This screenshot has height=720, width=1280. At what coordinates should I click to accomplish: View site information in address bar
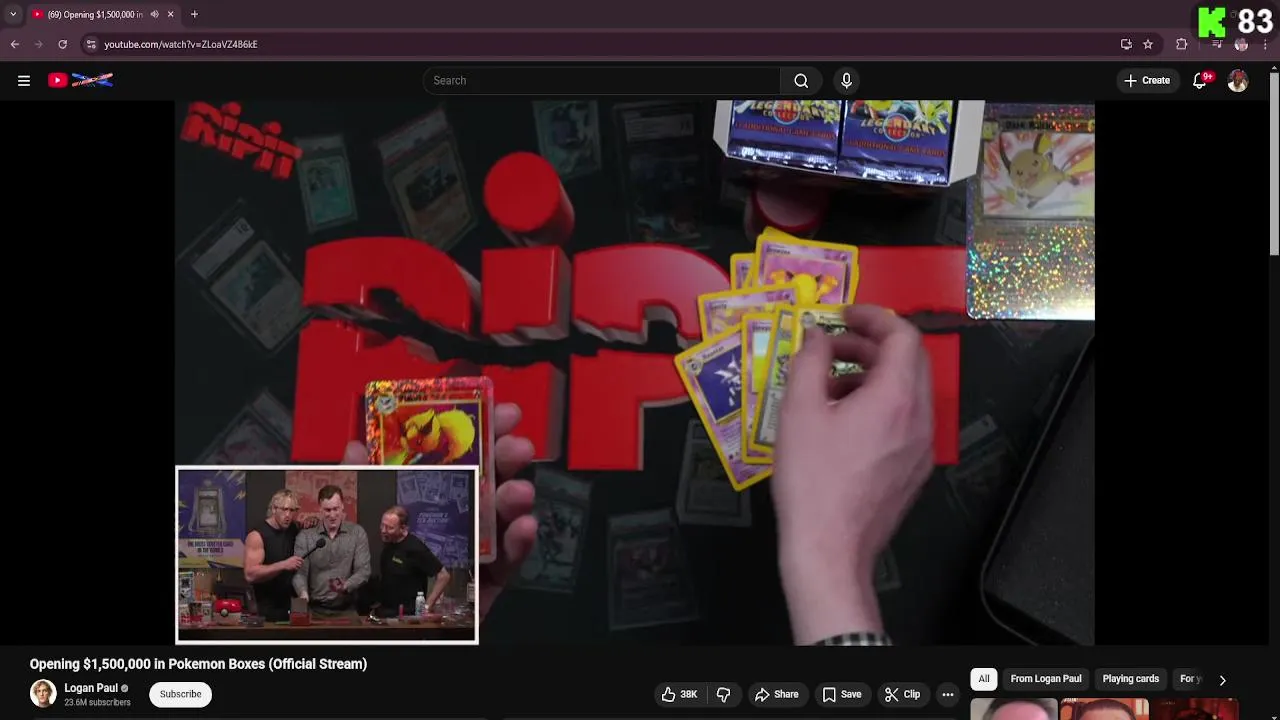(x=91, y=44)
